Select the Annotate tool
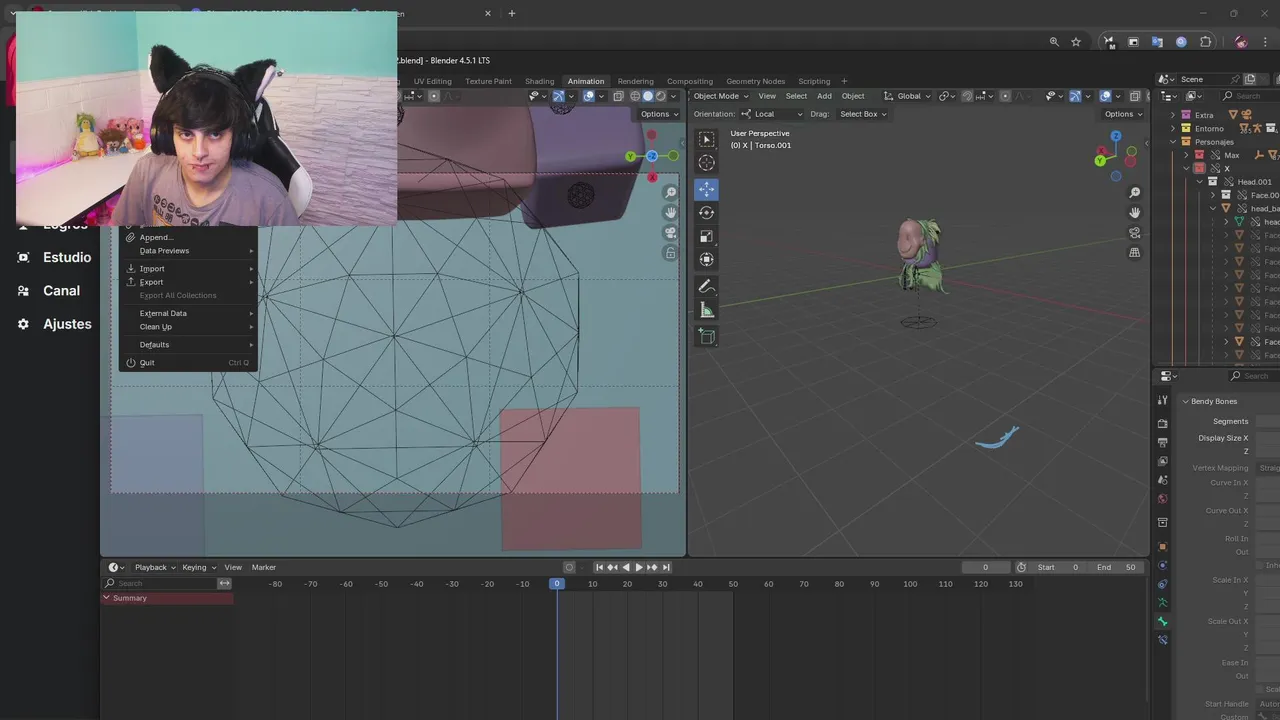The height and width of the screenshot is (720, 1280). click(x=706, y=287)
